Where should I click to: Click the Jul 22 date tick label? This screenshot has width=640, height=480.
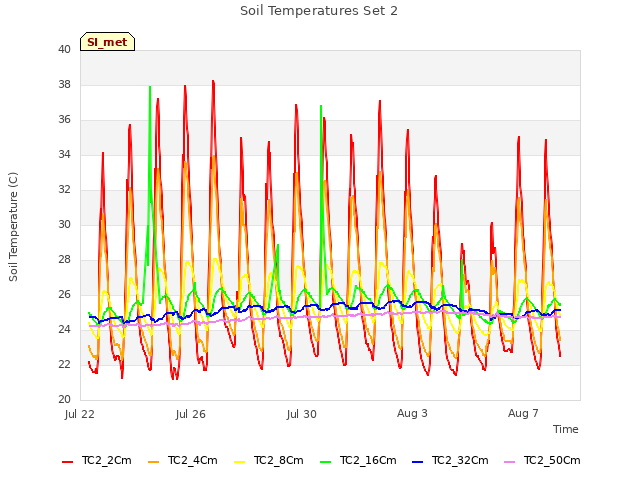click(x=80, y=414)
